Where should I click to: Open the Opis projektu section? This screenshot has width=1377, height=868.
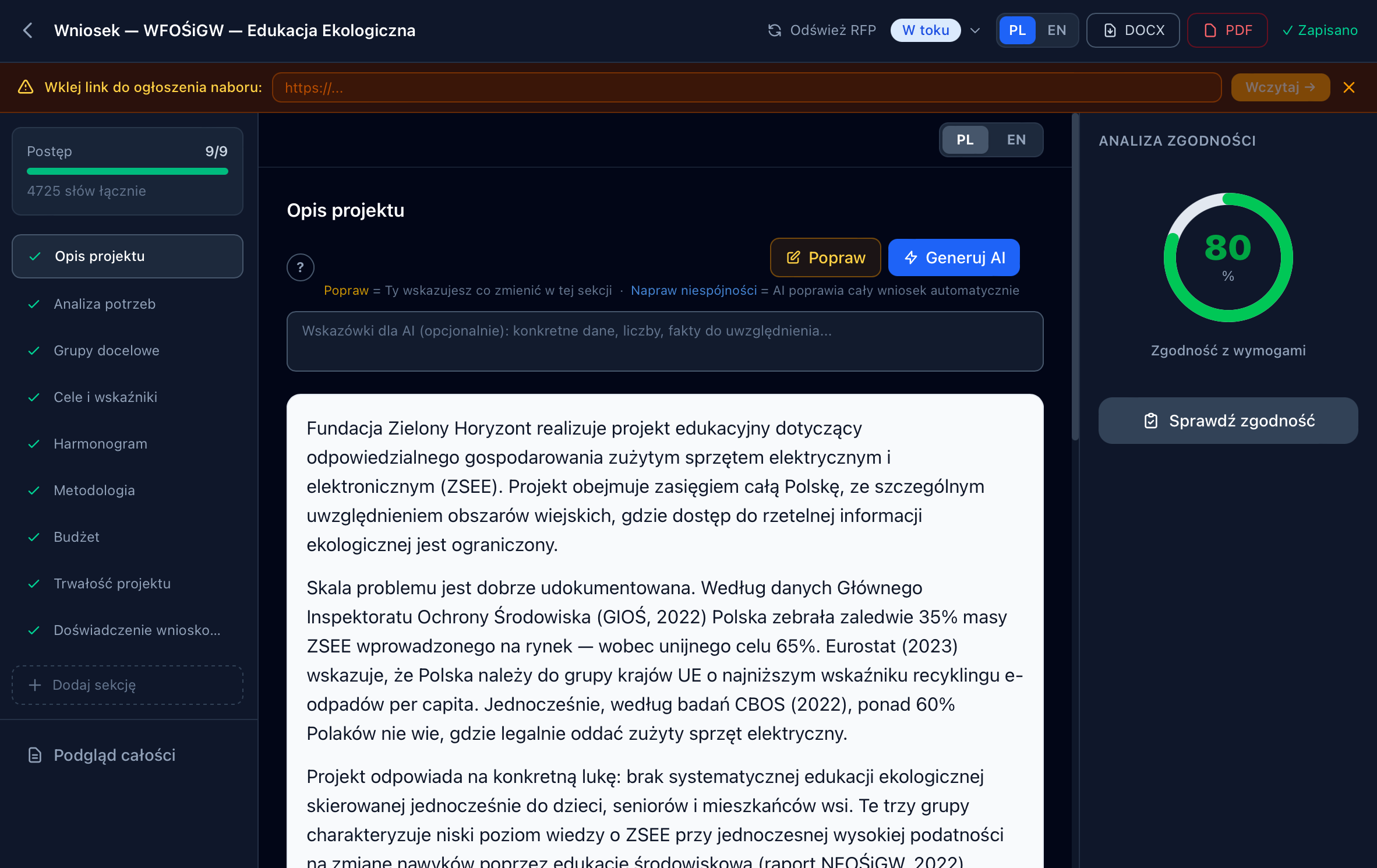(x=128, y=256)
